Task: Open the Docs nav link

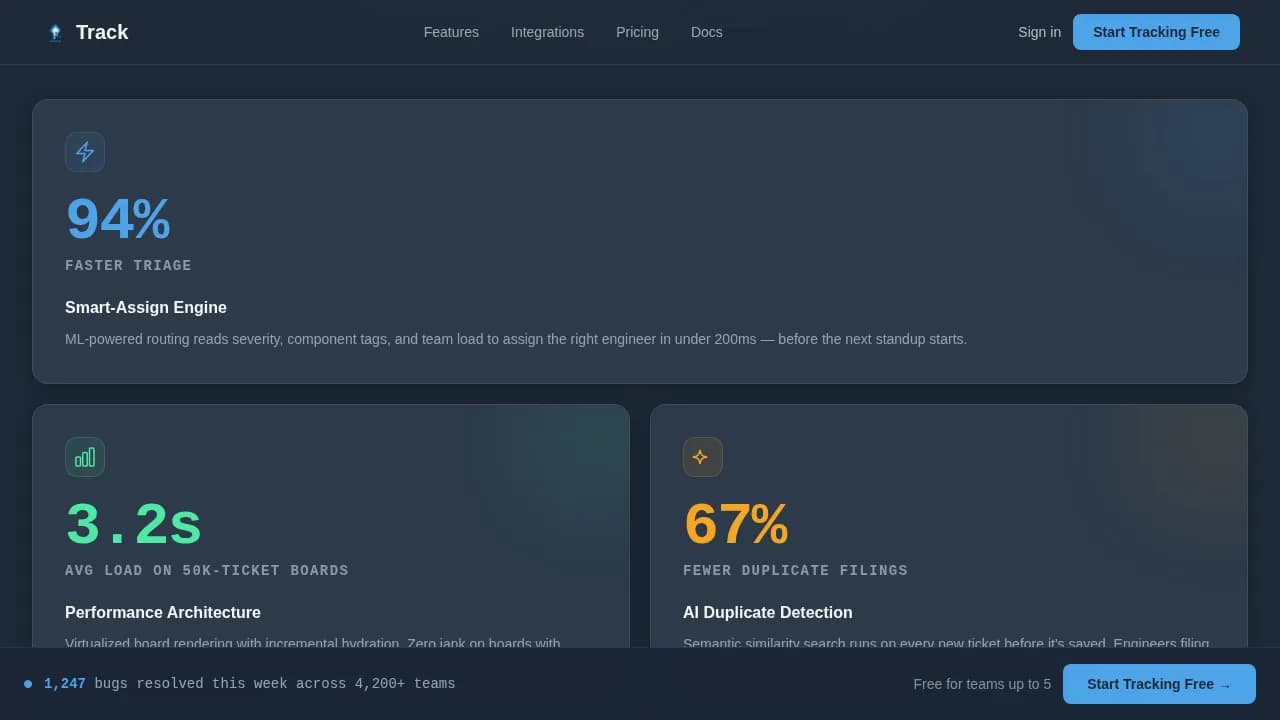Action: coord(707,32)
